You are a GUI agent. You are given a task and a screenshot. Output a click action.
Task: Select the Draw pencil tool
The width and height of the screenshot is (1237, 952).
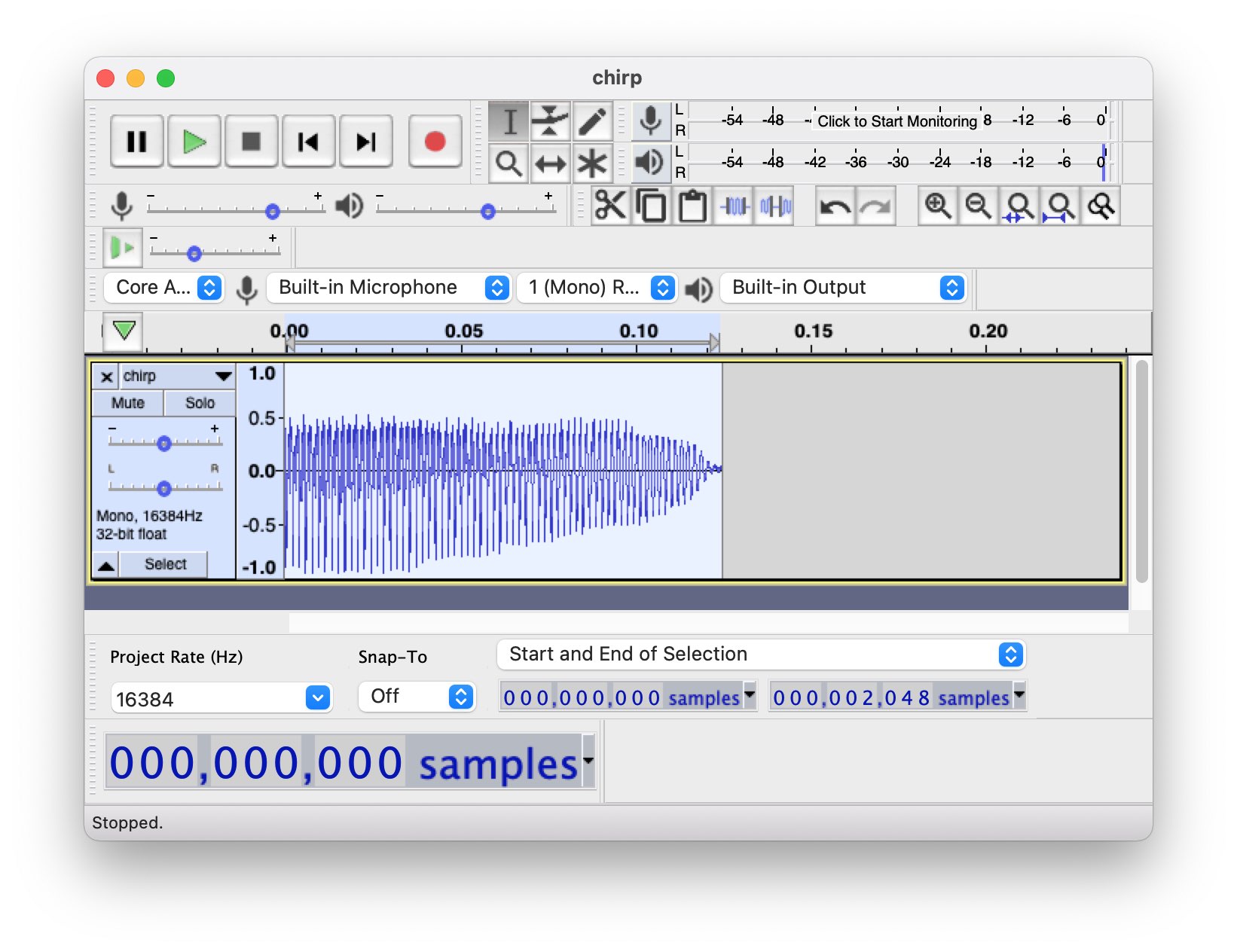[592, 121]
